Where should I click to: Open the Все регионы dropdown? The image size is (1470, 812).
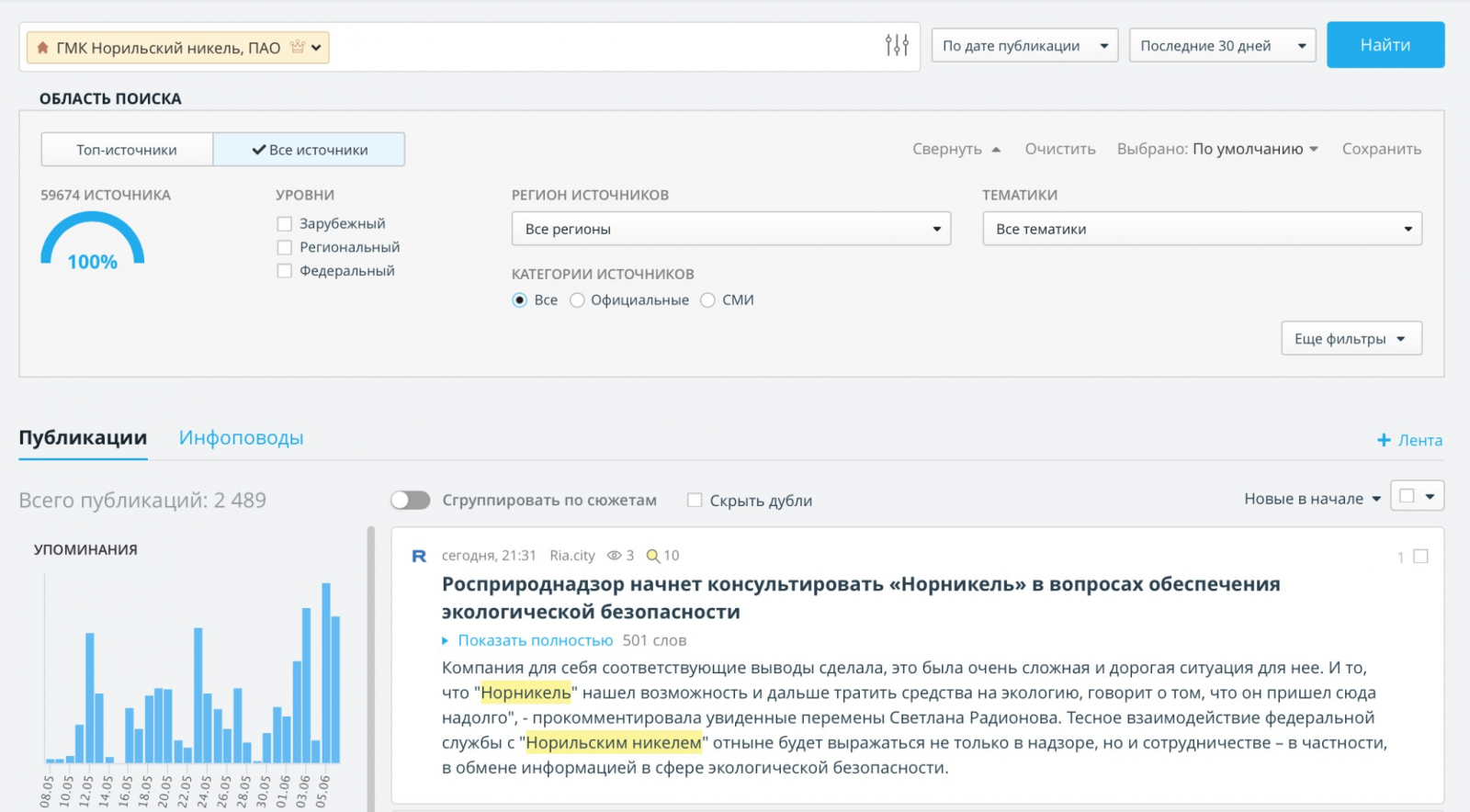pyautogui.click(x=730, y=229)
